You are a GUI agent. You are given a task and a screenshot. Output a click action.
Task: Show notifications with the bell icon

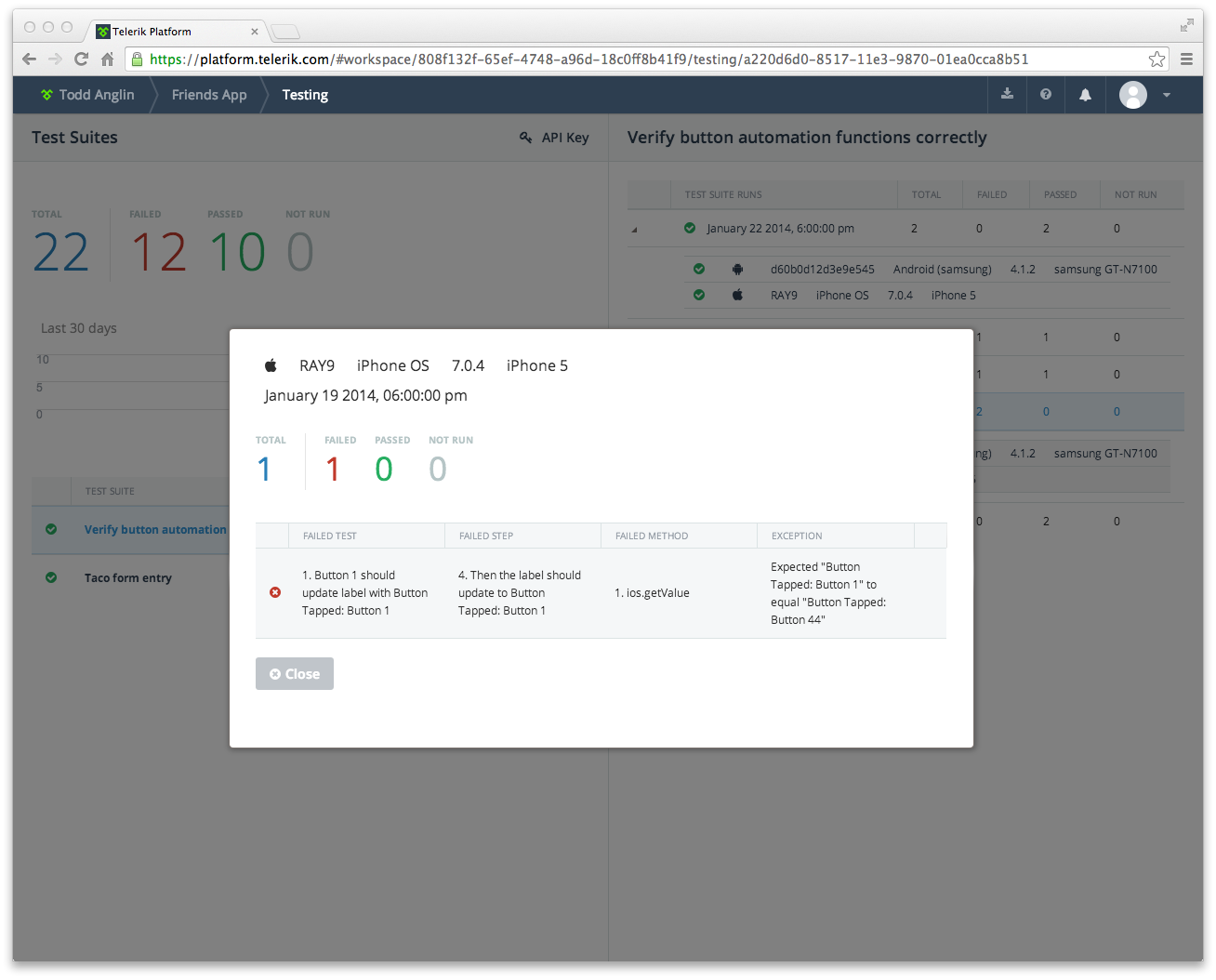tap(1085, 95)
